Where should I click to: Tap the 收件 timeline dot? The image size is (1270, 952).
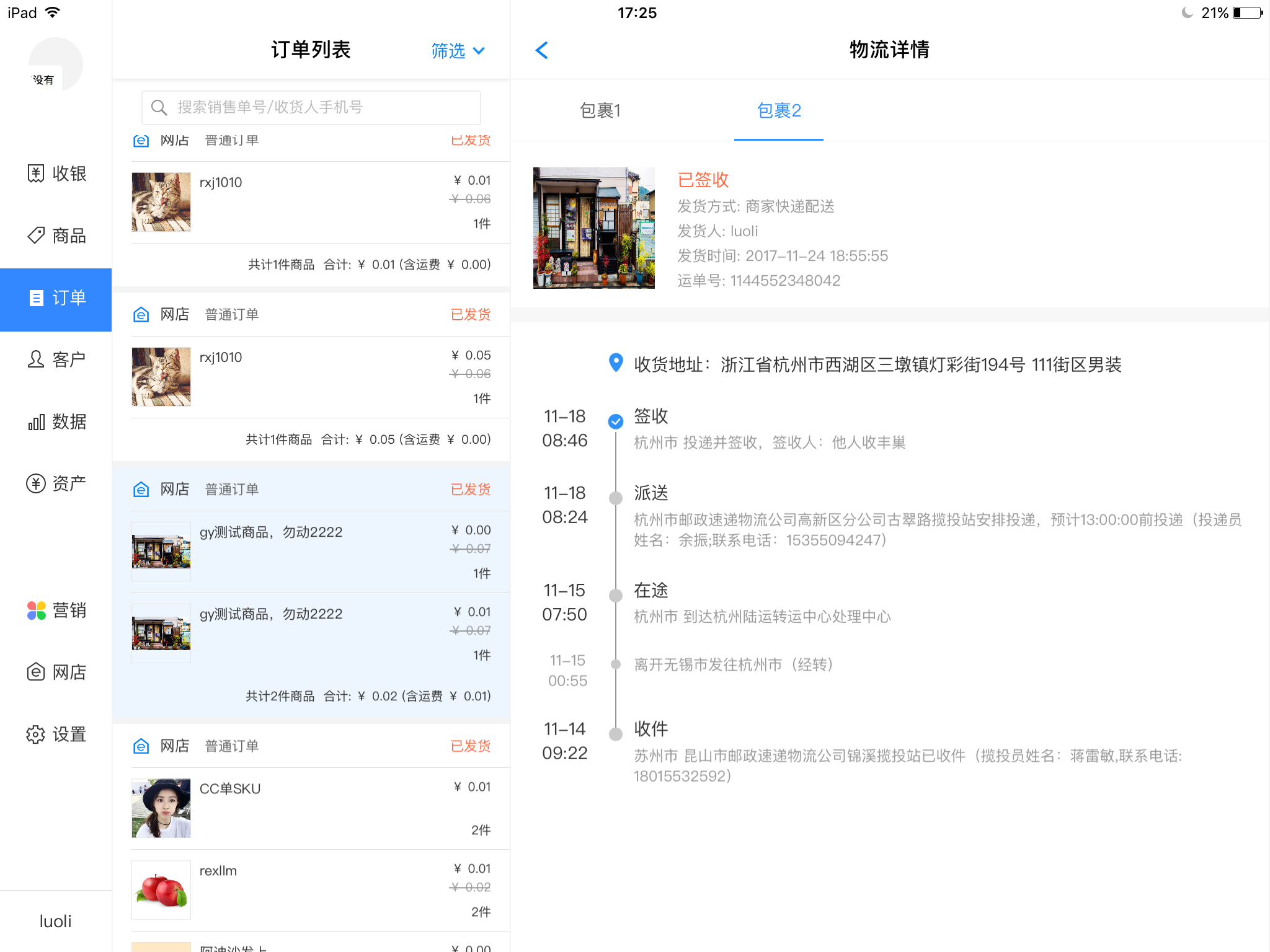[616, 734]
